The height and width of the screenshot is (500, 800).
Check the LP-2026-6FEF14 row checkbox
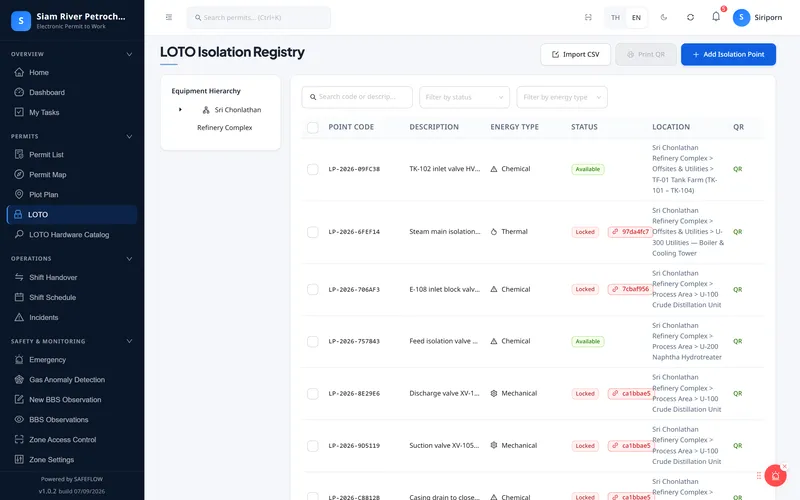click(313, 232)
